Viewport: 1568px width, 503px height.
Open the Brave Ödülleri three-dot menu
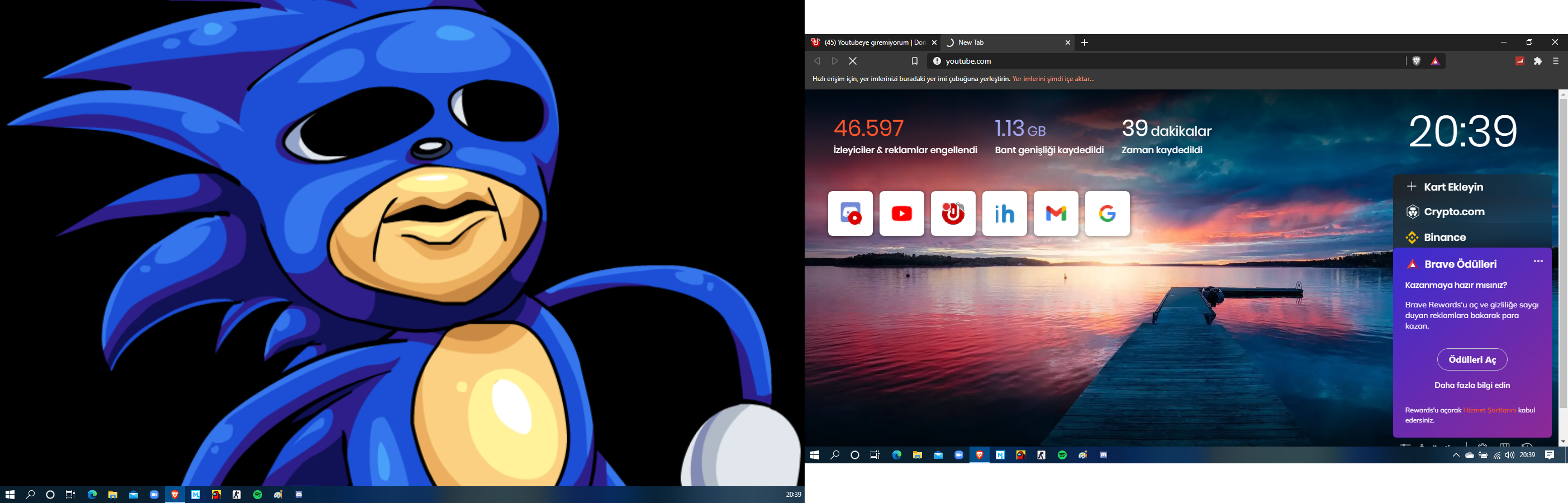click(1538, 261)
